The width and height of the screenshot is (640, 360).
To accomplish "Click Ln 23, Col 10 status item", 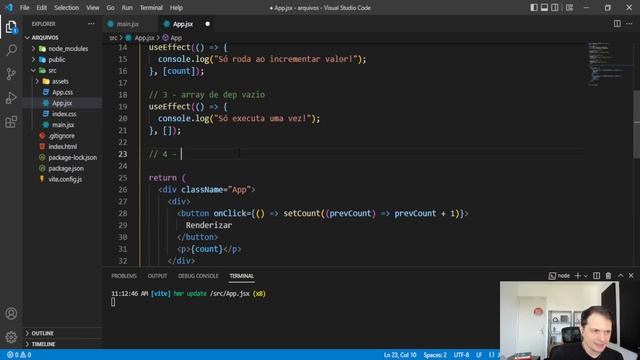I will pyautogui.click(x=400, y=355).
